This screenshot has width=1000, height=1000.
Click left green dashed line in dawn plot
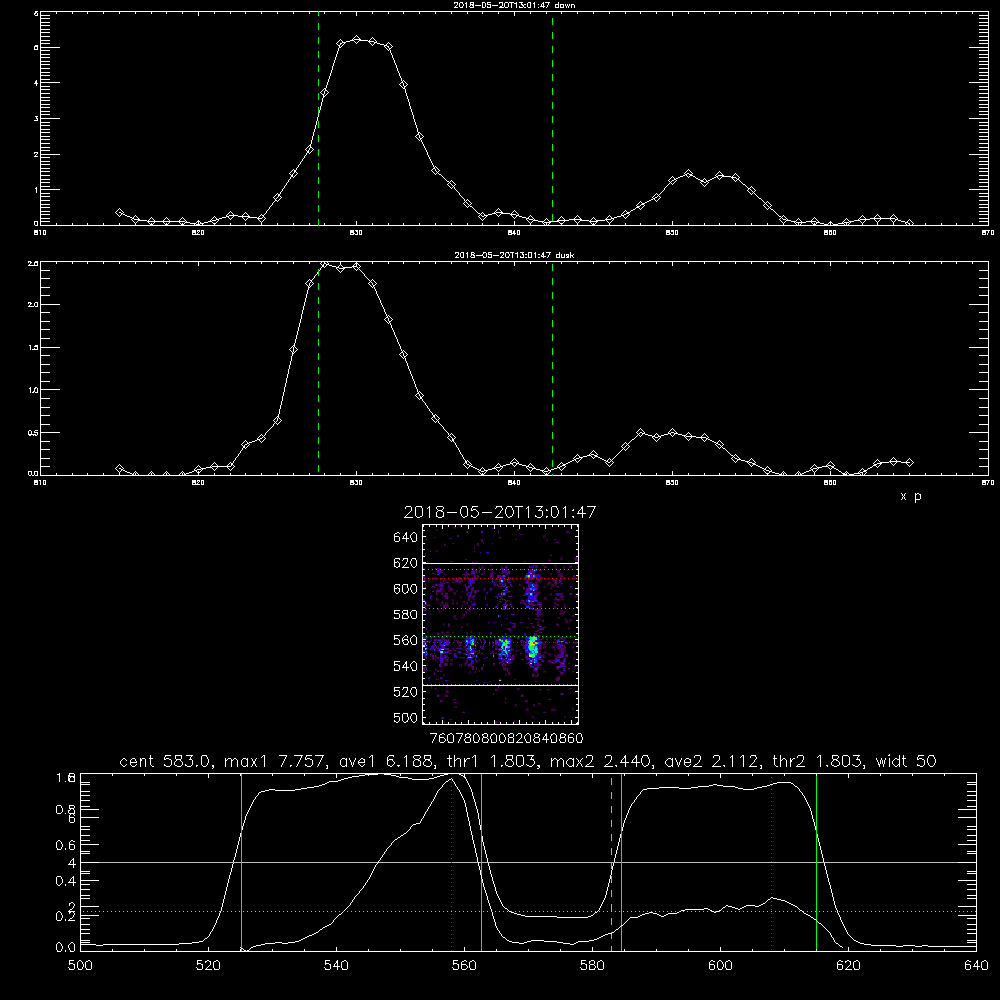[x=318, y=121]
